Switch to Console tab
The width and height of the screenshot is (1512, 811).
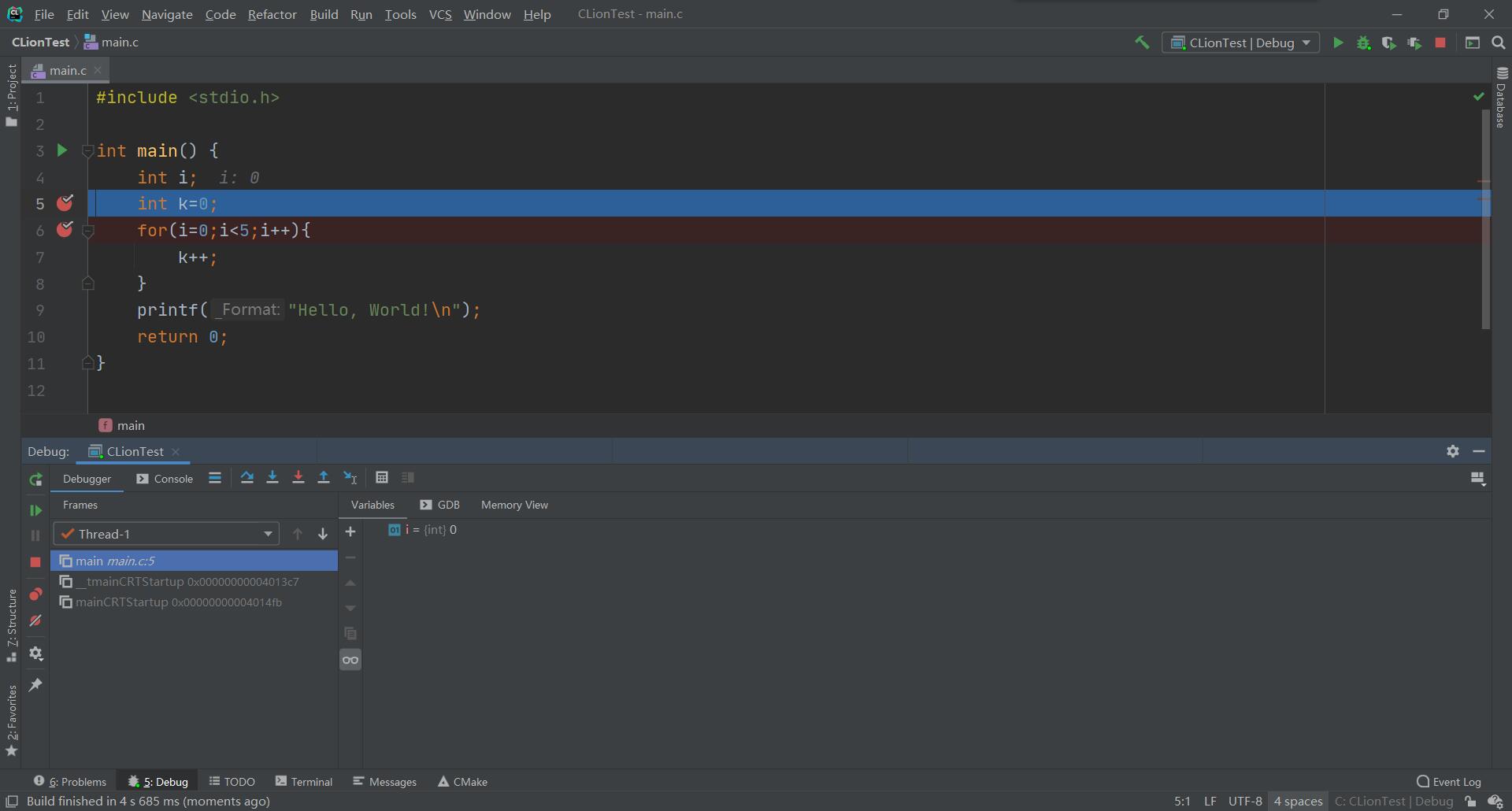165,479
